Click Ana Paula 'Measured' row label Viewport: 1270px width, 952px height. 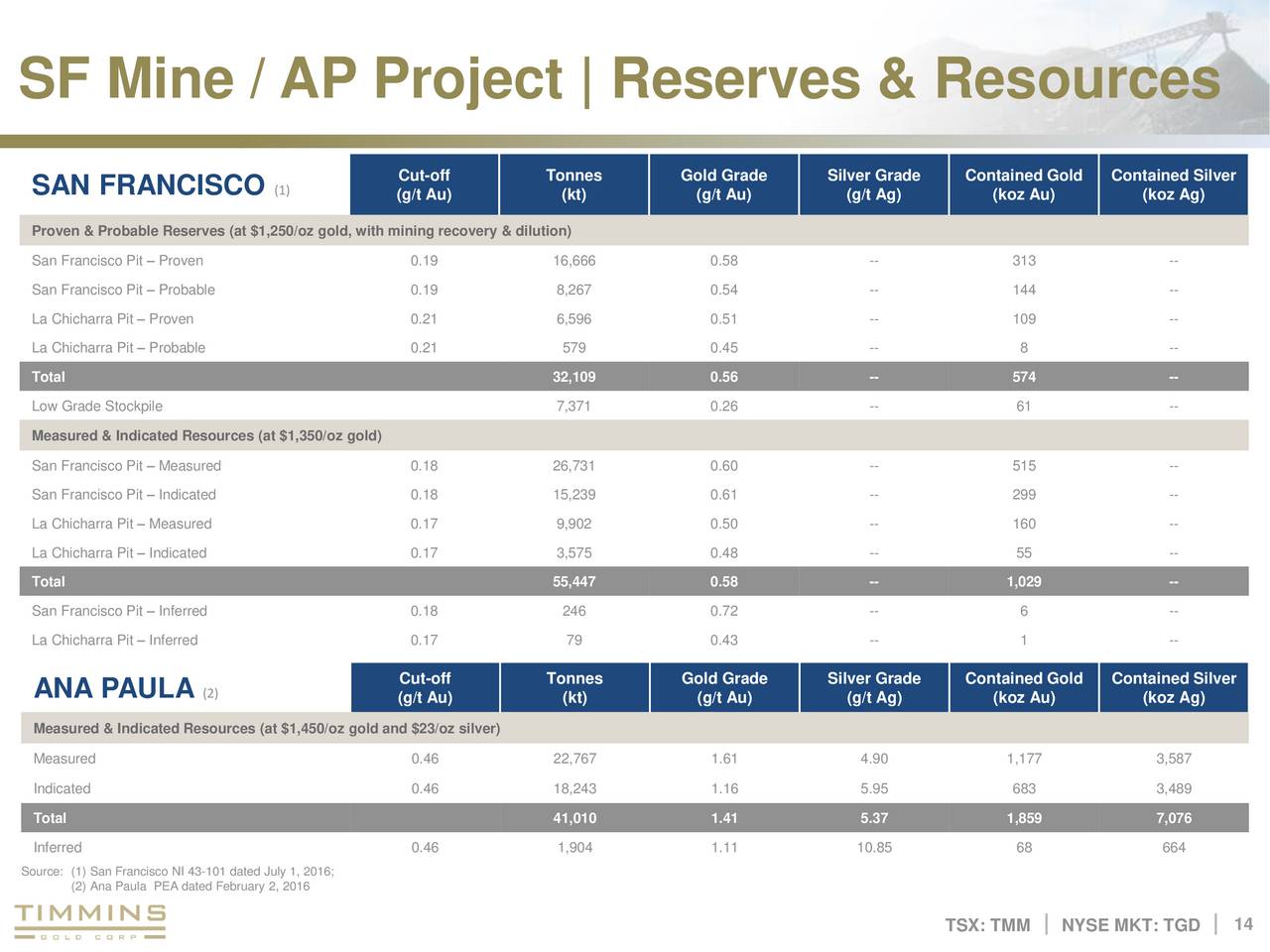[64, 759]
